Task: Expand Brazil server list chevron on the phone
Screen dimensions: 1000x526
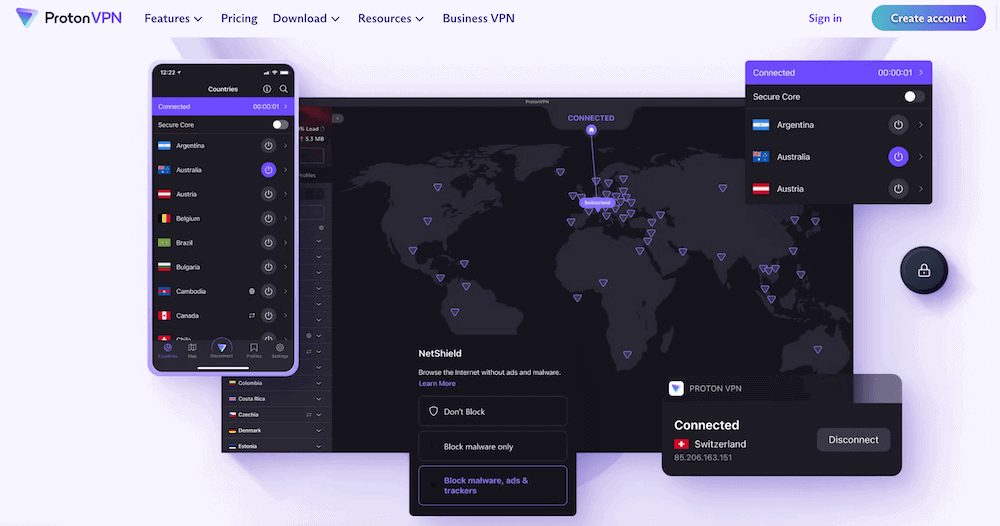Action: click(x=285, y=243)
